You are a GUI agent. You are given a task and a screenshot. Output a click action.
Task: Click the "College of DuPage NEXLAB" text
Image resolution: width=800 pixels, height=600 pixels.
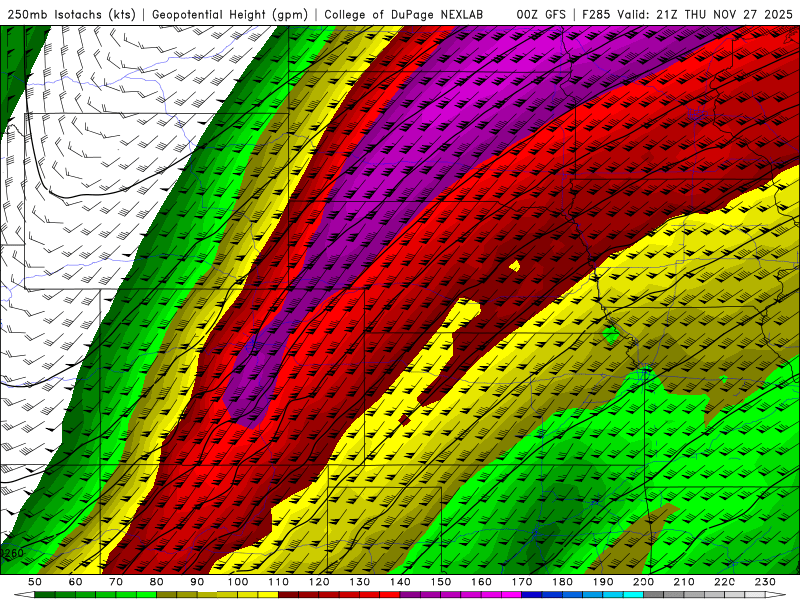tap(404, 15)
